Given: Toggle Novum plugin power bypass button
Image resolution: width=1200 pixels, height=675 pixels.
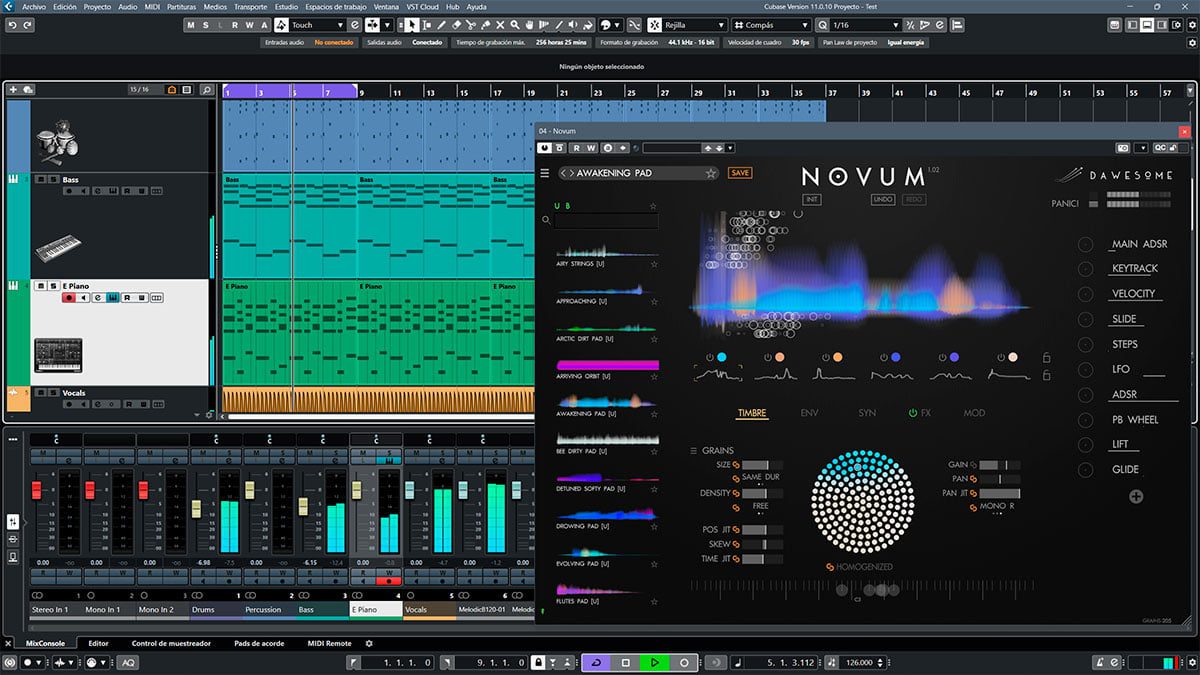Looking at the screenshot, I should click(x=545, y=148).
